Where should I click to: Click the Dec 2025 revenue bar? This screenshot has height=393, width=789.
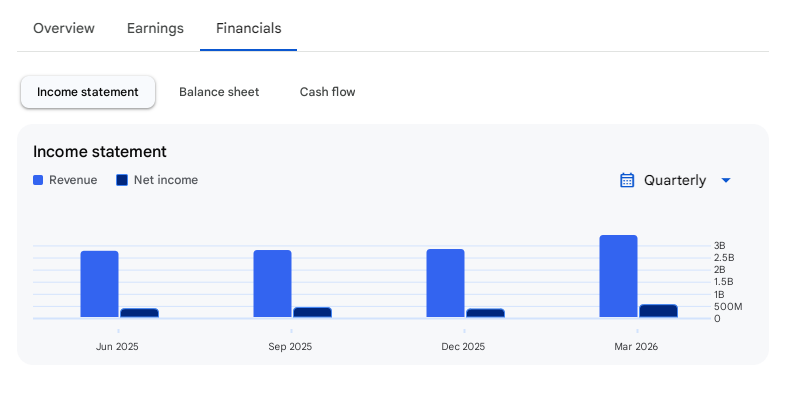click(x=445, y=283)
